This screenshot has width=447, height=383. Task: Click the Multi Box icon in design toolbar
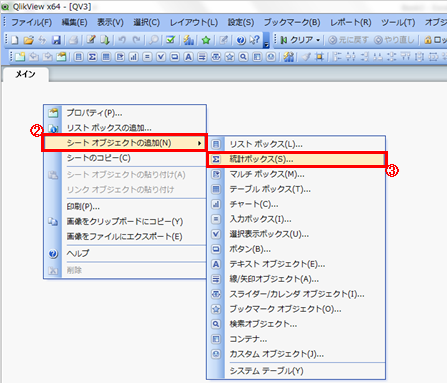pyautogui.click(x=120, y=57)
